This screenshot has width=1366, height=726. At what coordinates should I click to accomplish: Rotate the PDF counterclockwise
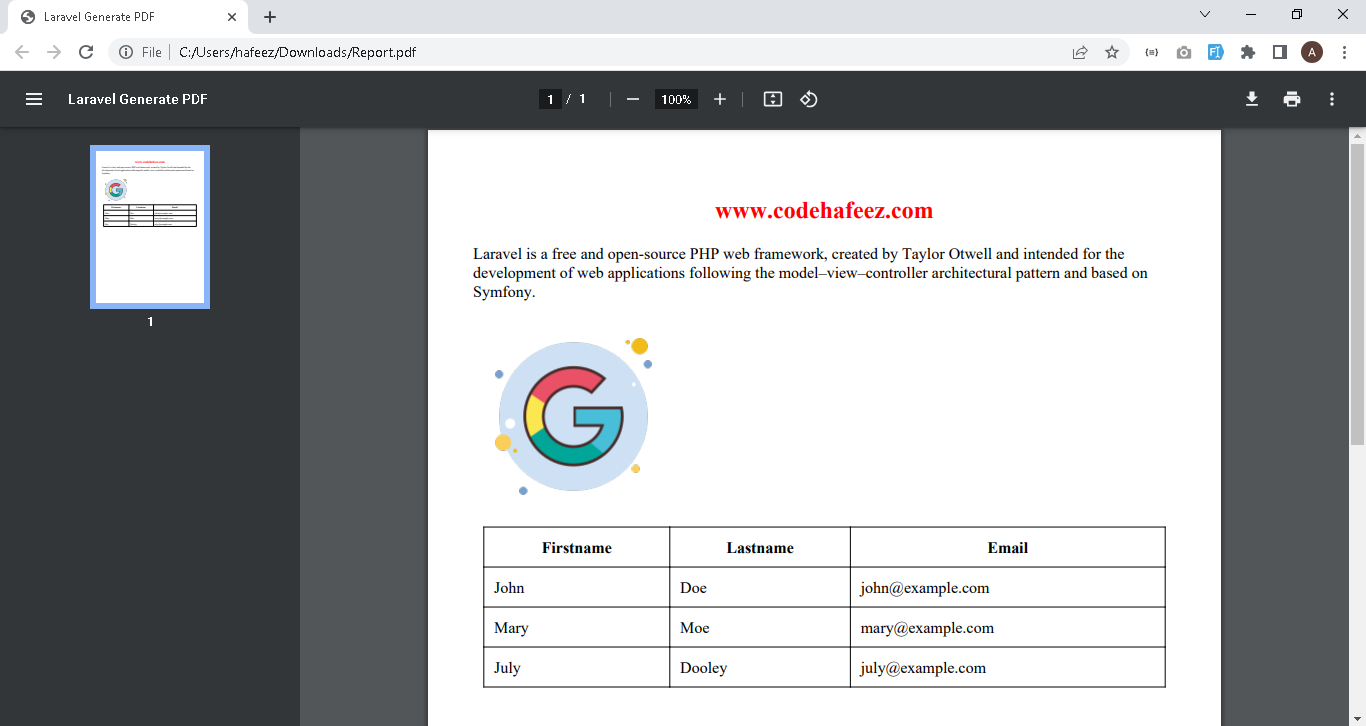click(x=809, y=99)
